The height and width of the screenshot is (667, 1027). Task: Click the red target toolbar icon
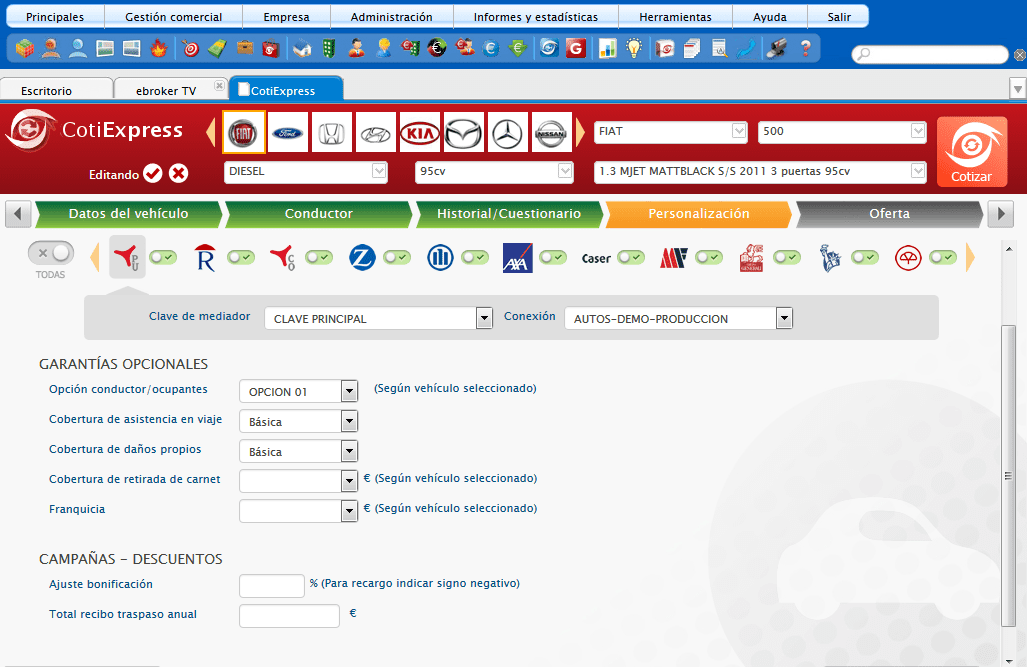tap(191, 48)
